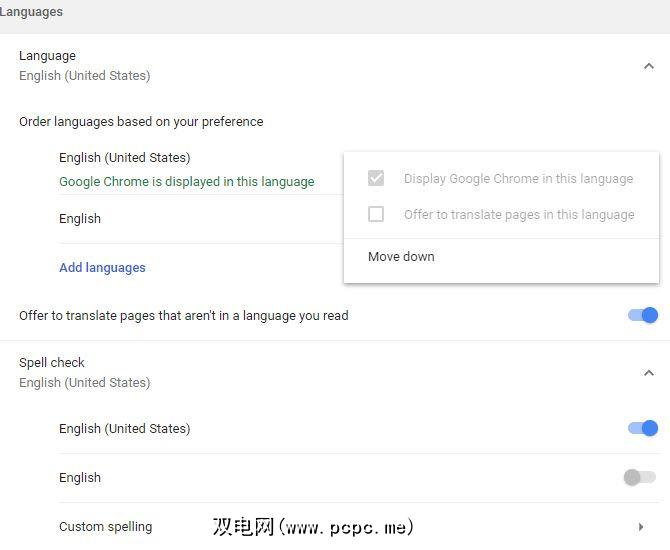The height and width of the screenshot is (550, 670).
Task: Collapse the Spell check section chevron
Action: [x=648, y=373]
